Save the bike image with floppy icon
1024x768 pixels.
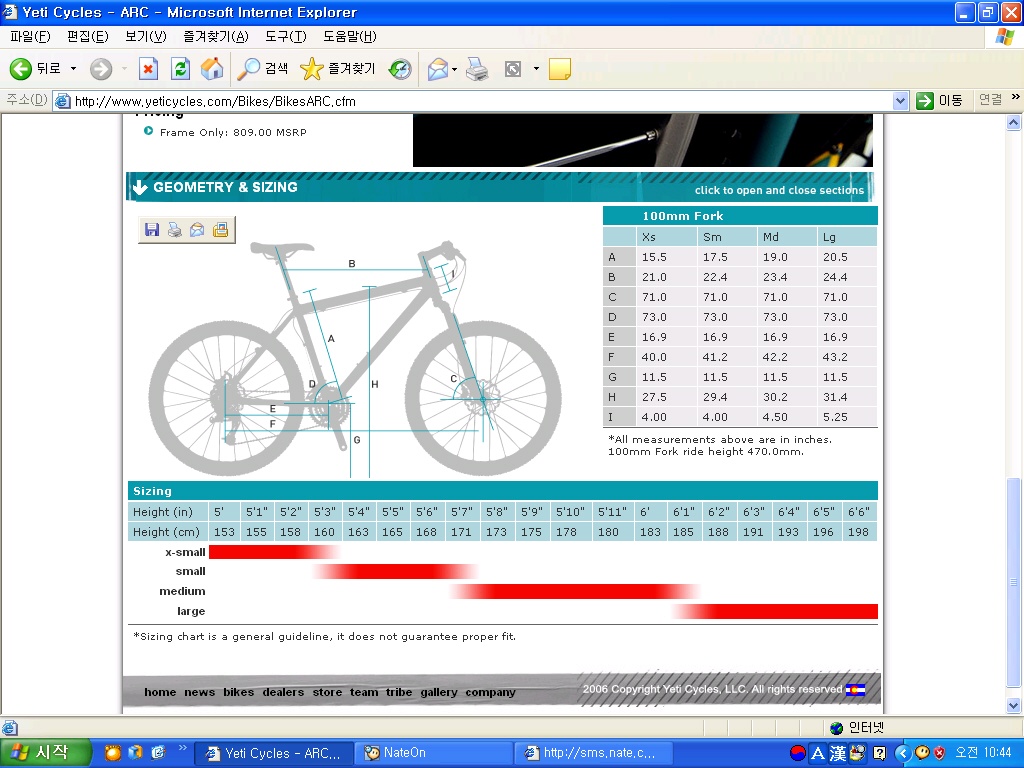(x=152, y=229)
